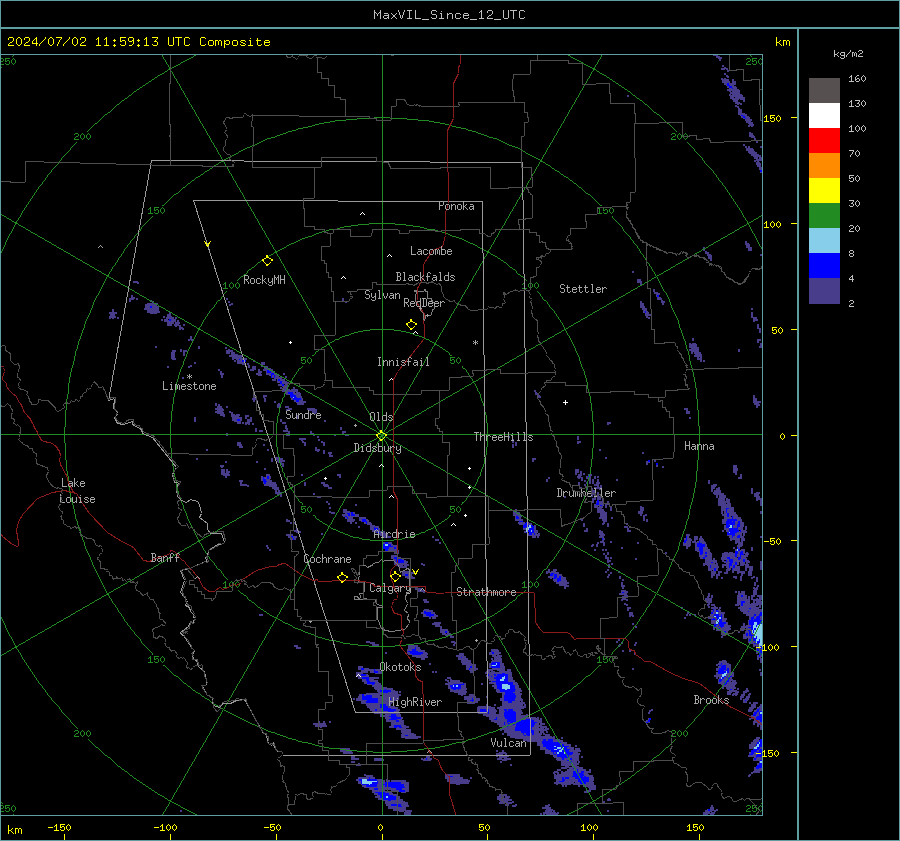Click the Ponoka map label
Viewport: 900px width, 841px height.
[456, 206]
